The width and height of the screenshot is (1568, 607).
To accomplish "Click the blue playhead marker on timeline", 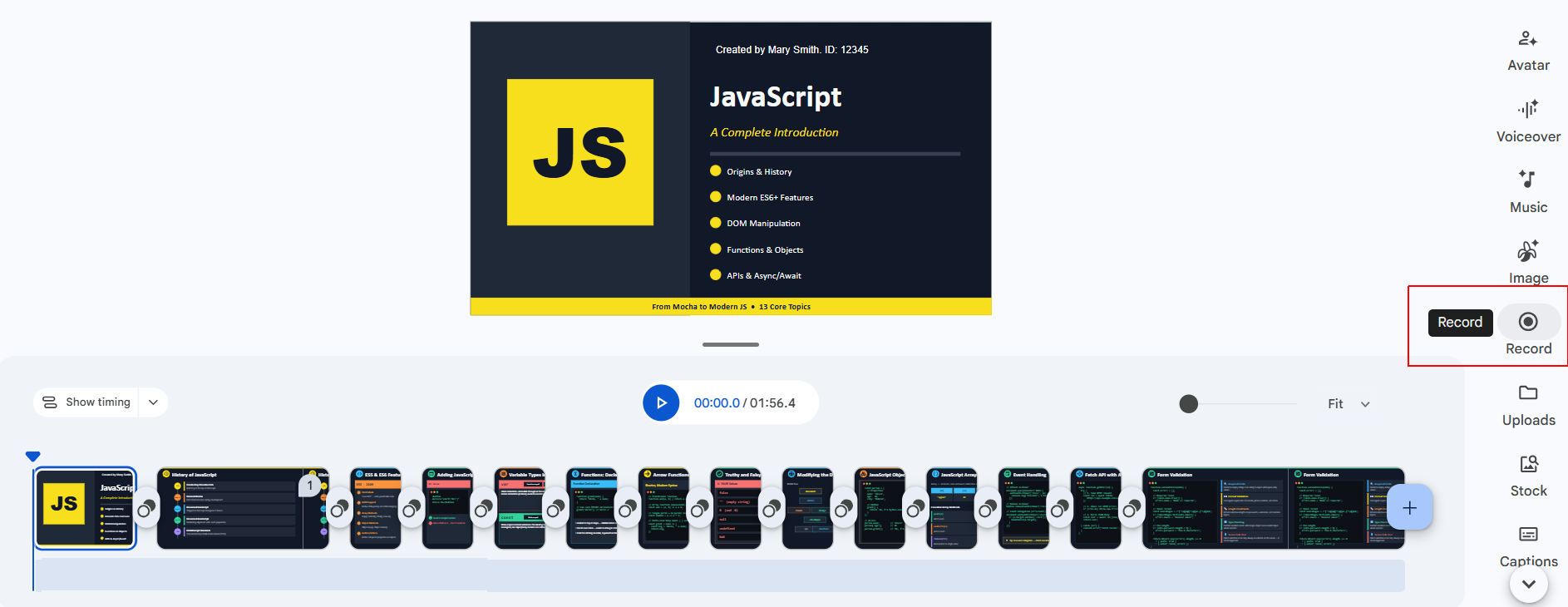I will click(32, 456).
